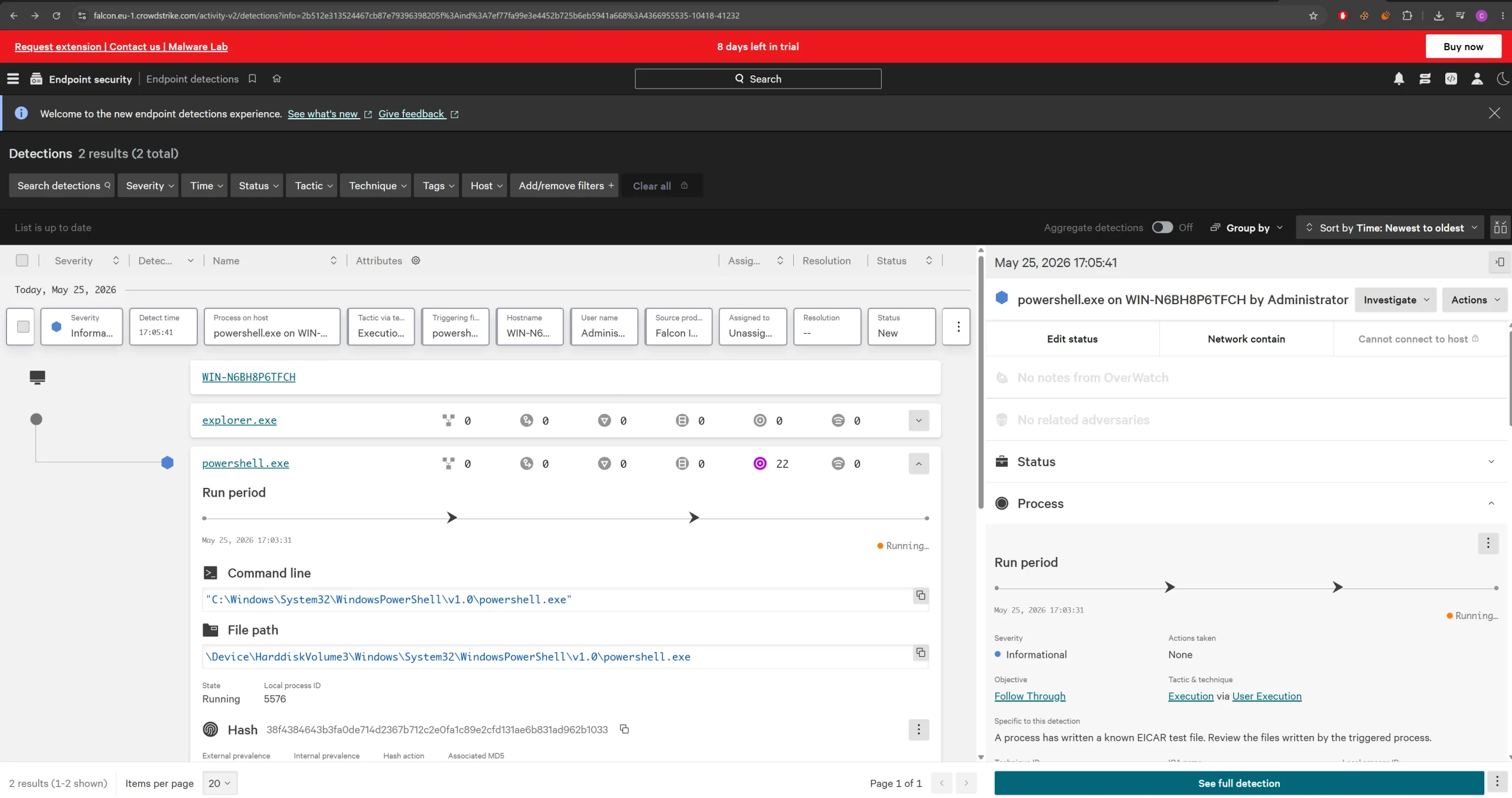Open the Technique filter dropdown

376,185
